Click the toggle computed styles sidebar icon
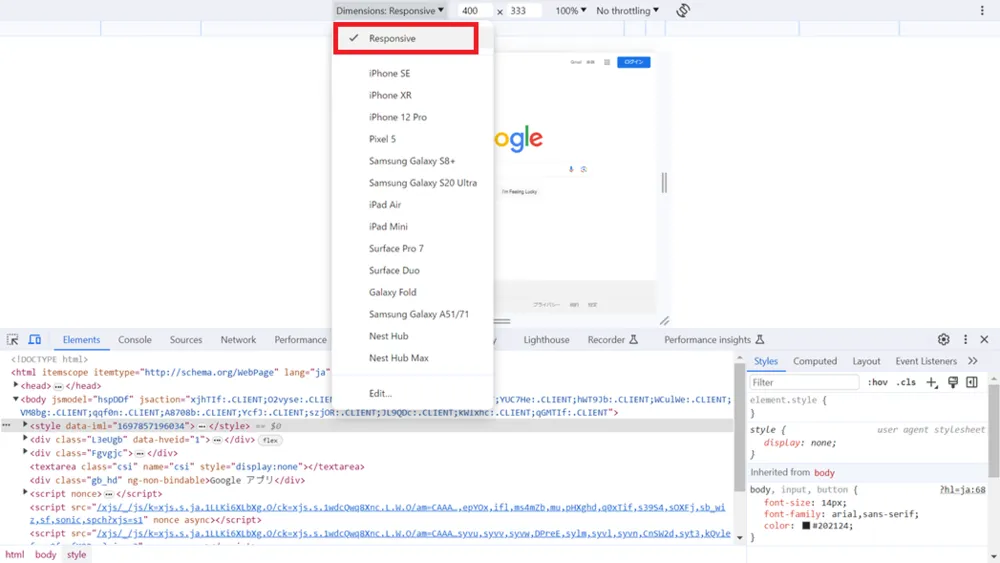The image size is (1000, 563). (x=972, y=383)
